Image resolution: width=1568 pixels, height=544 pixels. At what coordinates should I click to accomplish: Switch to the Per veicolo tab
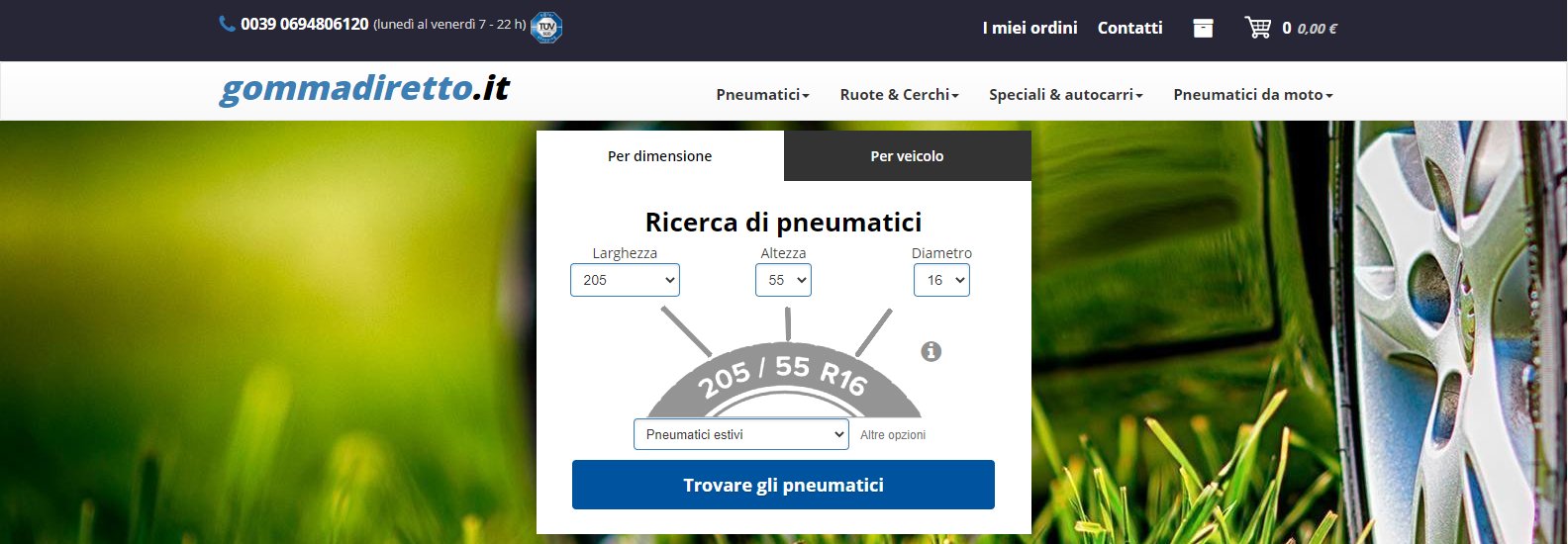pos(908,156)
